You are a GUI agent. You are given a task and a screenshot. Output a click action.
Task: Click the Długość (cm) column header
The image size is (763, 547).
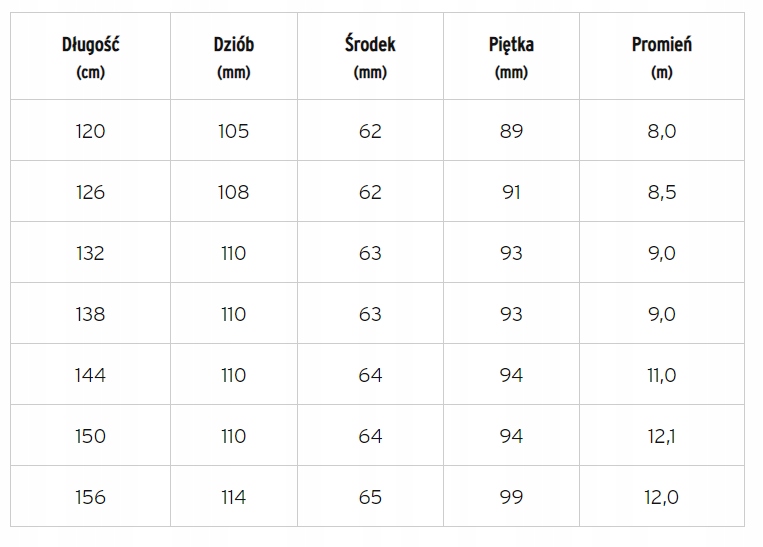click(90, 56)
